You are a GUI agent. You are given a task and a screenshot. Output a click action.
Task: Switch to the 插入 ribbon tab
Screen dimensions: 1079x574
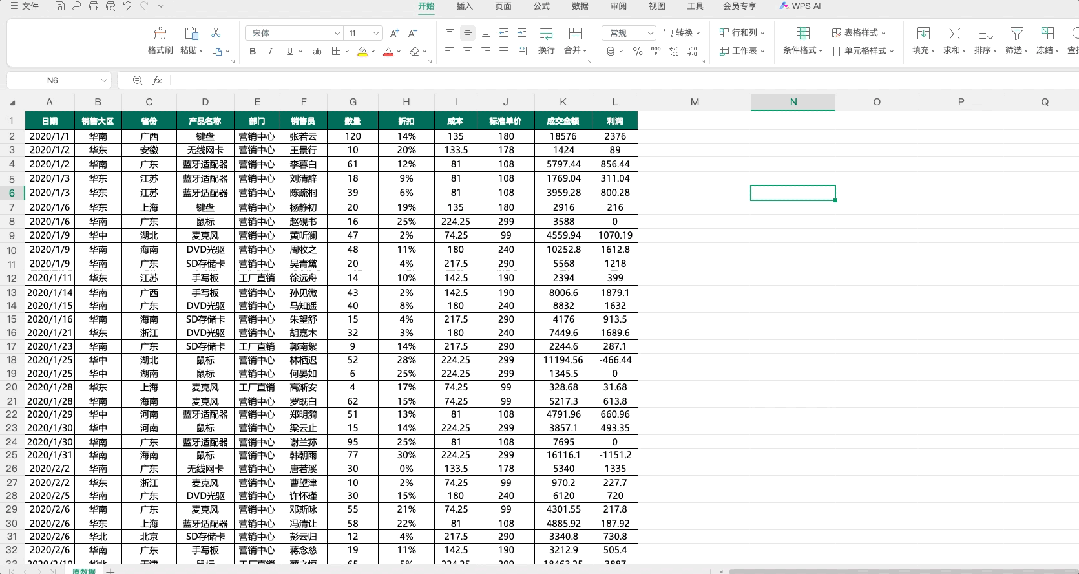point(464,6)
